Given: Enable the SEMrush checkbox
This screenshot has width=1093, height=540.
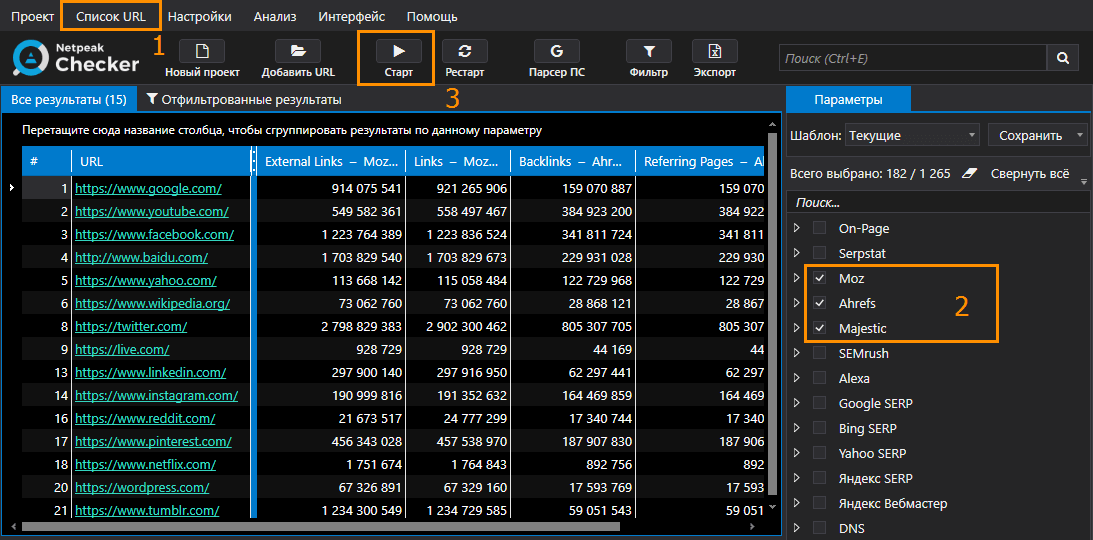Looking at the screenshot, I should 820,353.
